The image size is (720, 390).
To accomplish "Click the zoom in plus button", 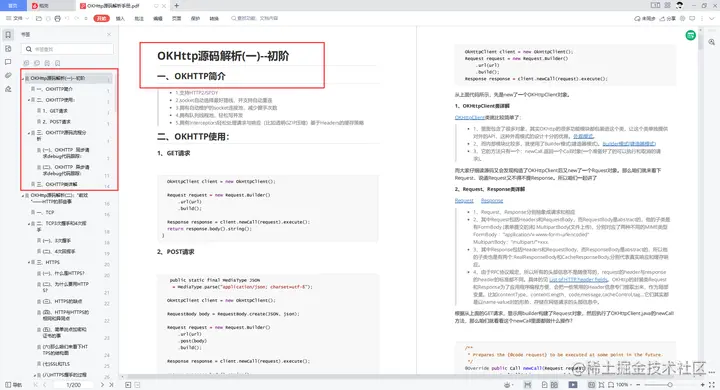I will coord(703,384).
